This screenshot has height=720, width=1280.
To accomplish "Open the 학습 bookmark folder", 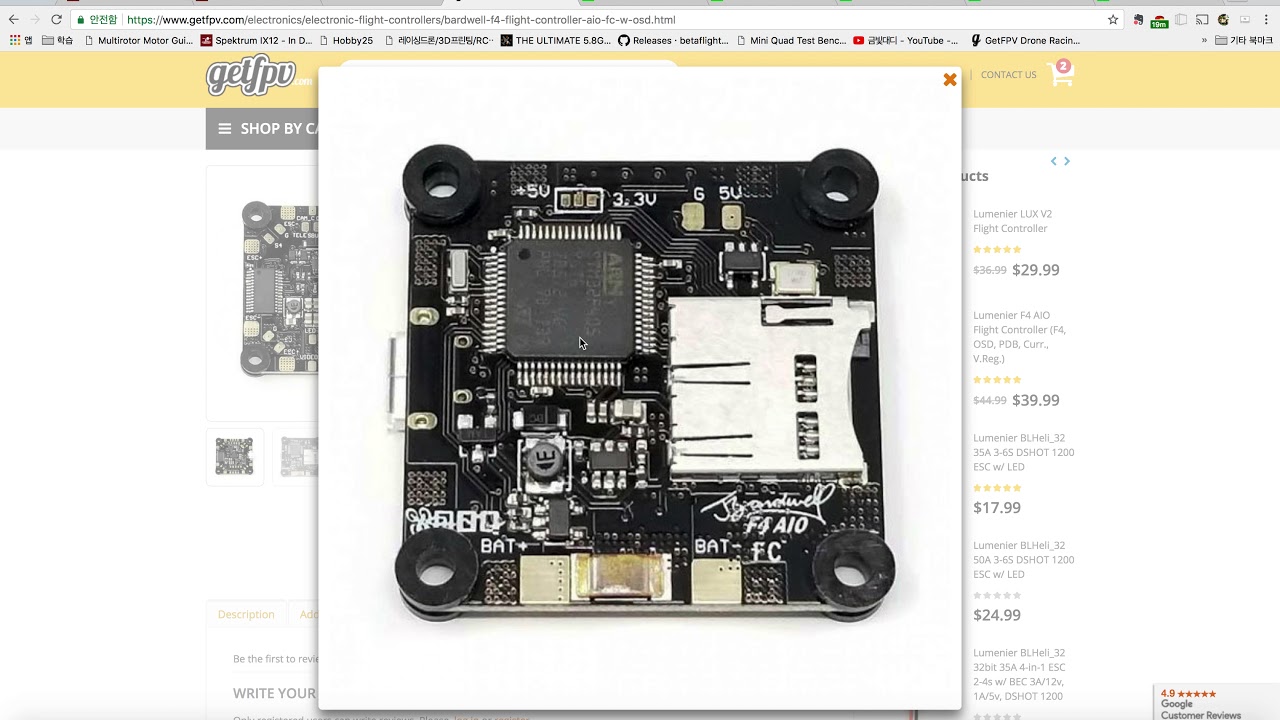I will pos(58,41).
